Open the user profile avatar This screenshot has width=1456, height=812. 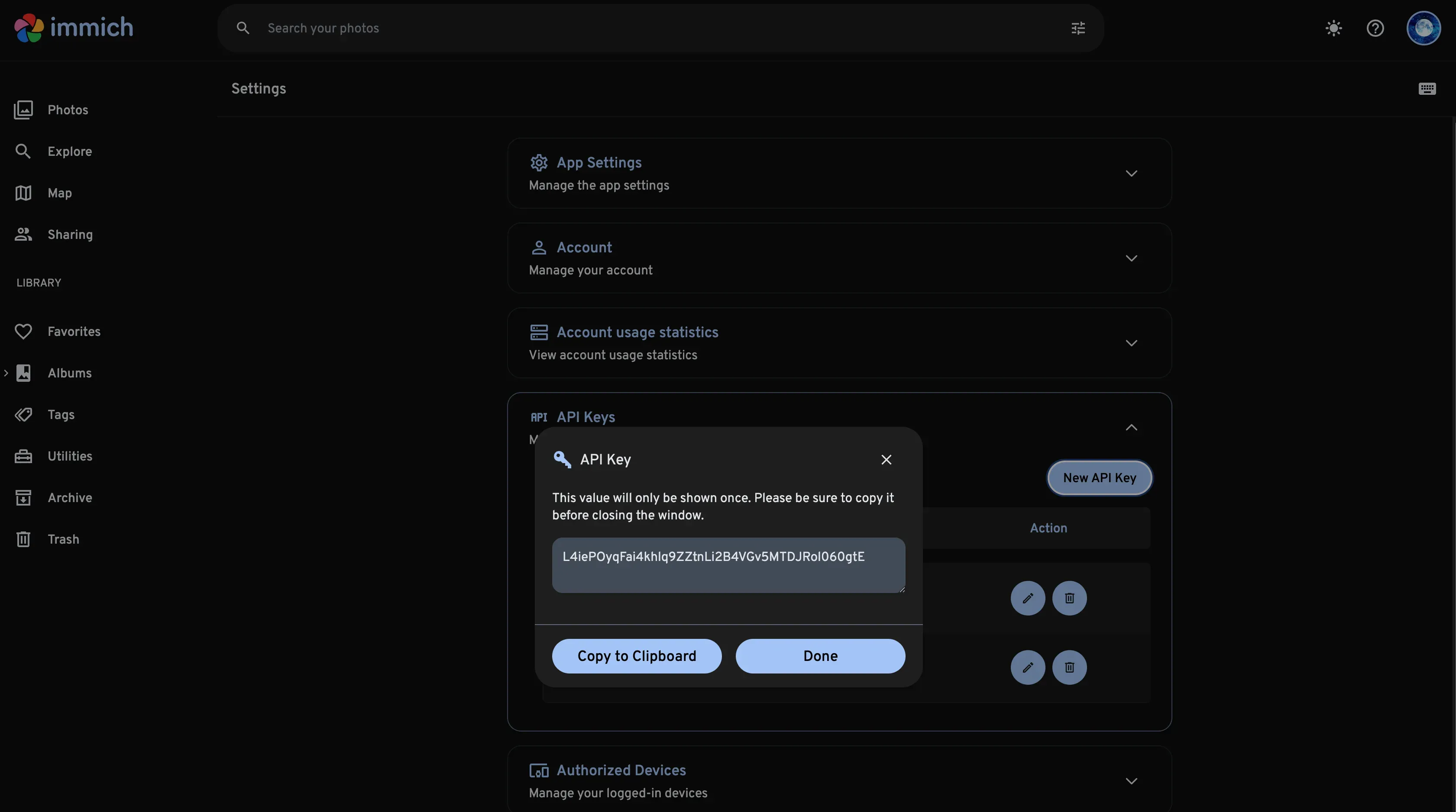point(1423,28)
